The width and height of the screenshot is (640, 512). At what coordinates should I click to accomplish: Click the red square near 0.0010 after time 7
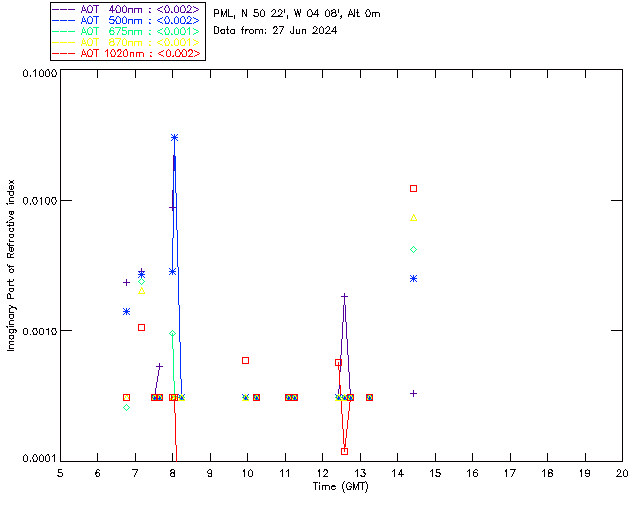pos(142,327)
